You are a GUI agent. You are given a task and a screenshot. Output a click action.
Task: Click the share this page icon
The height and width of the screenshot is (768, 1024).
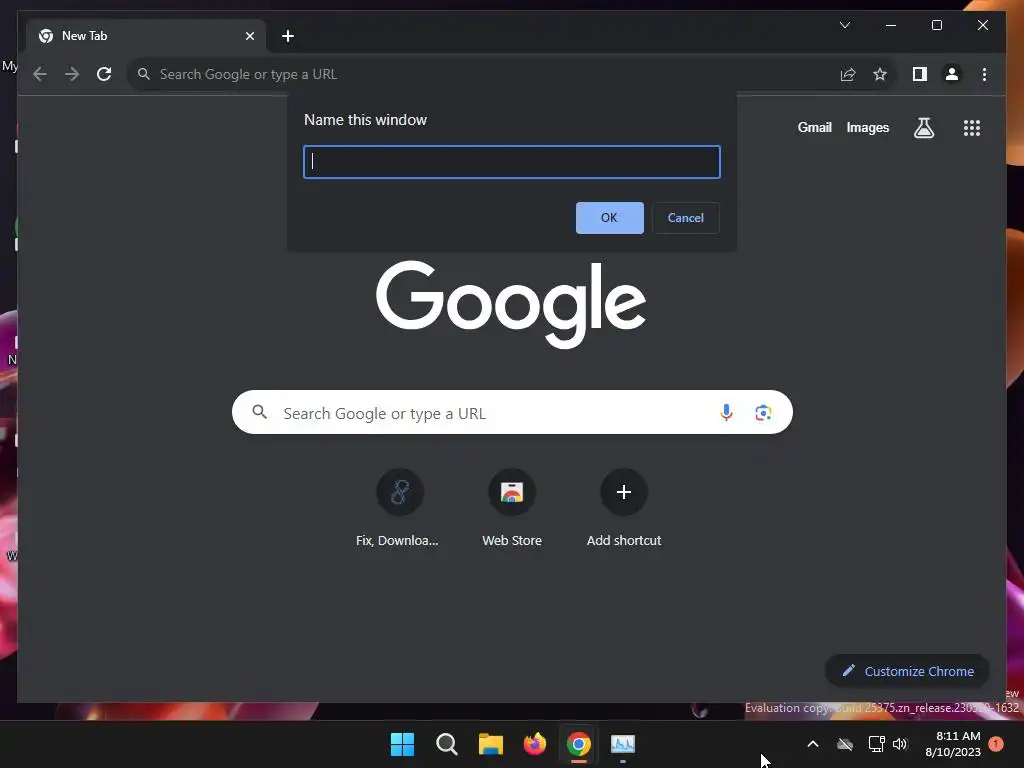pos(848,74)
